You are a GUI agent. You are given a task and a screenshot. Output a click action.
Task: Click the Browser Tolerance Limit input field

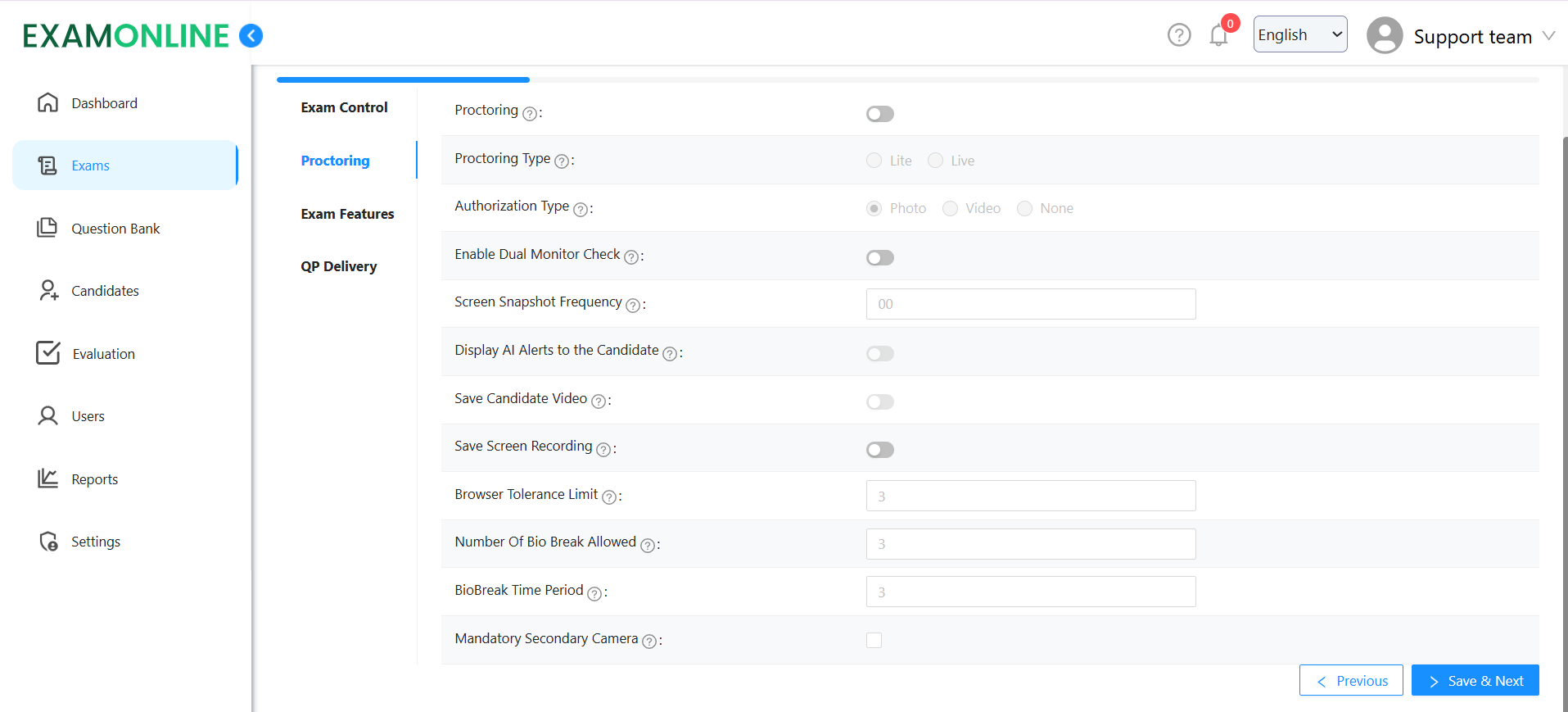point(1030,496)
